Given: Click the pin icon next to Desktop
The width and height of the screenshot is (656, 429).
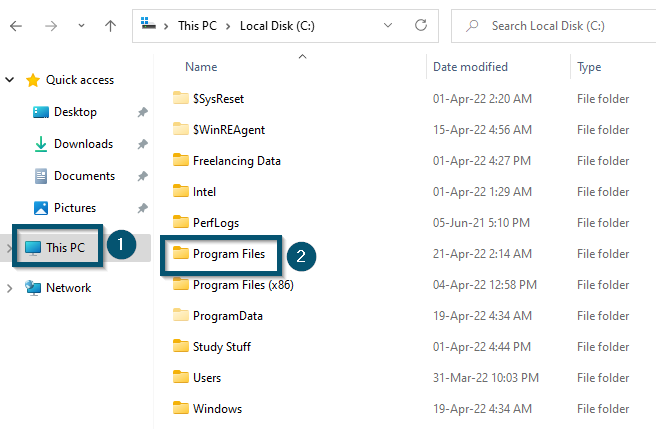Looking at the screenshot, I should (x=143, y=112).
